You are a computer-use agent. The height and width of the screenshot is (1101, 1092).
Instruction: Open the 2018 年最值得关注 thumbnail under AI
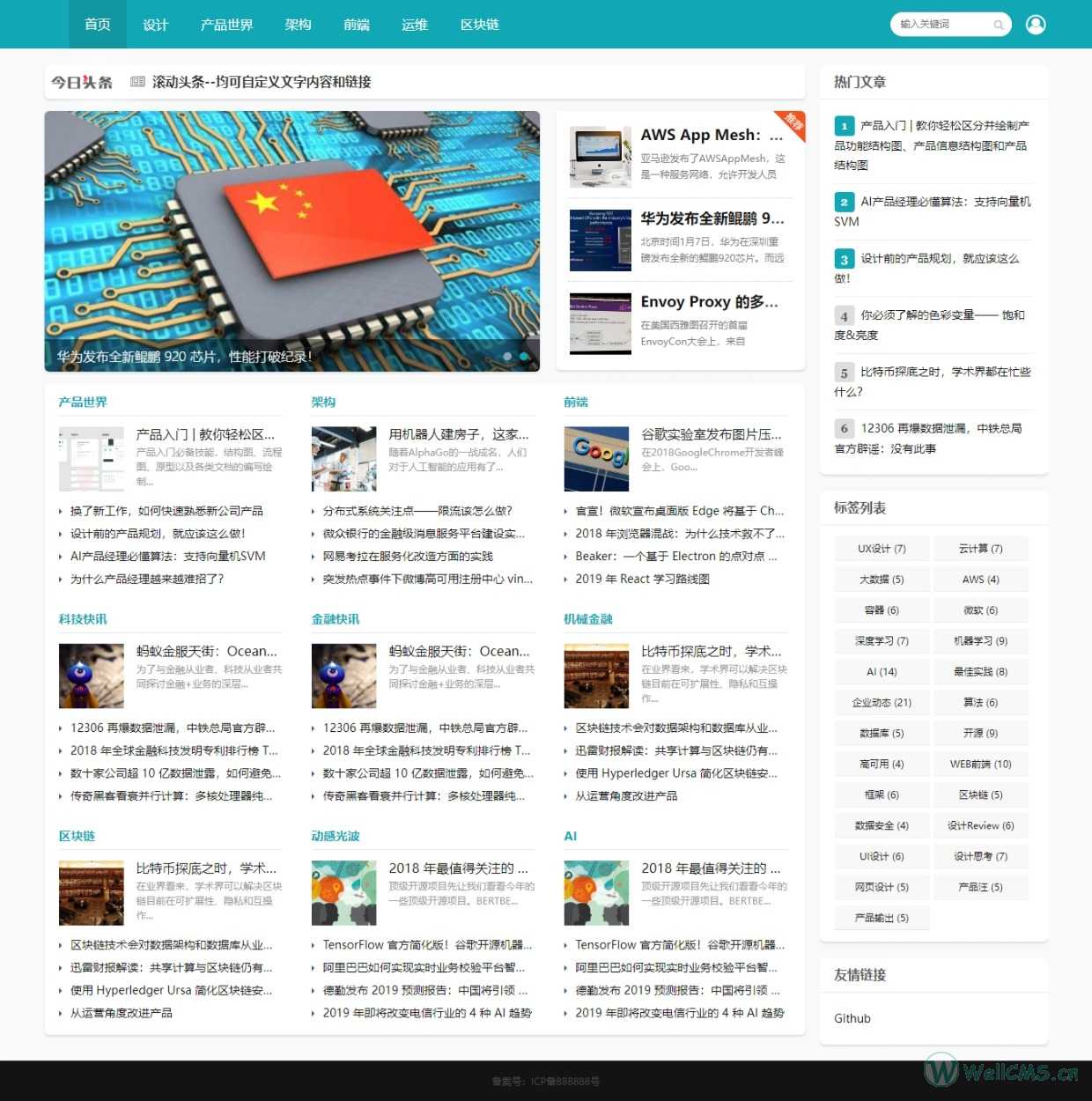pyautogui.click(x=596, y=893)
